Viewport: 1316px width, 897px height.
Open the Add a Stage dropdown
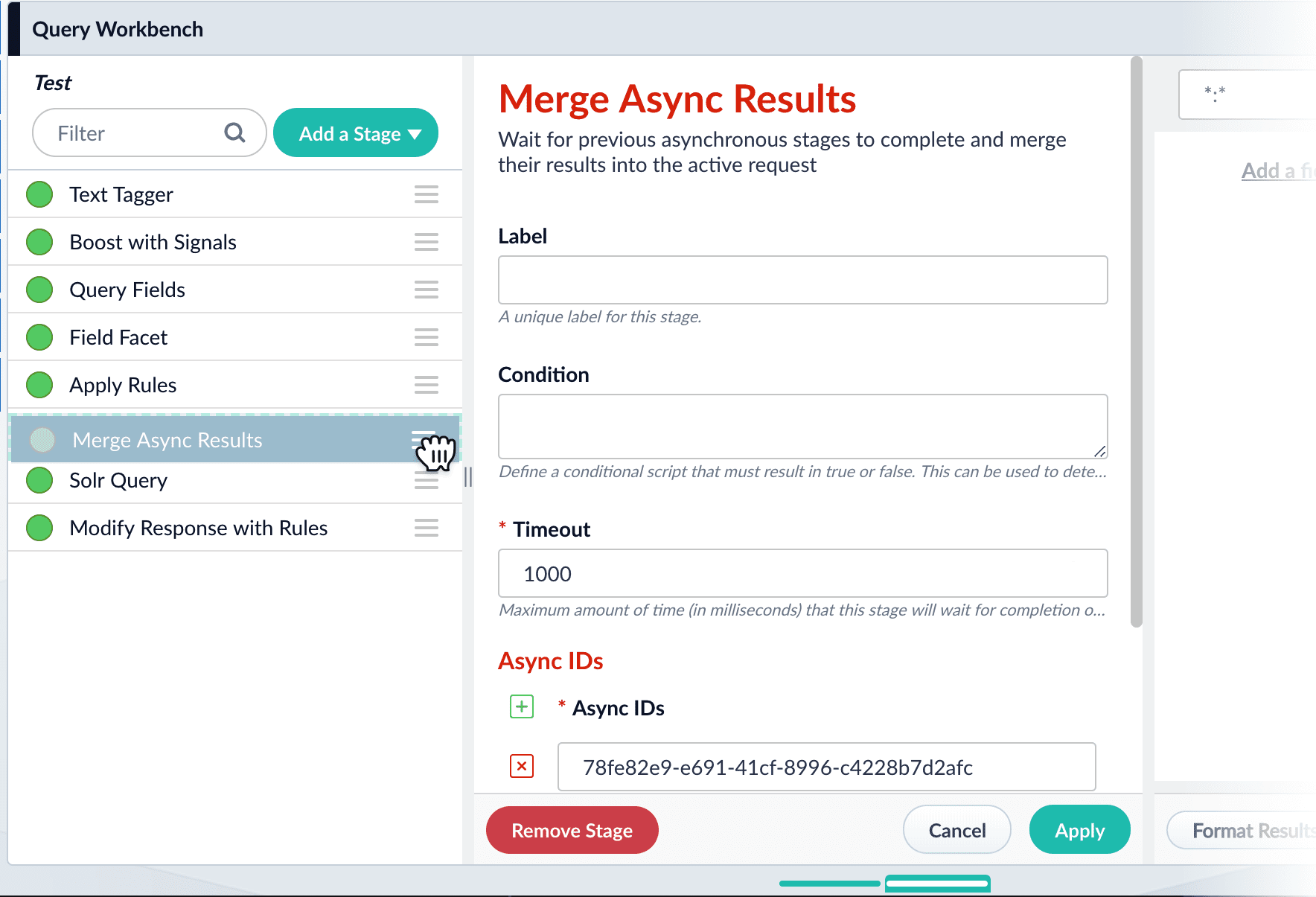click(356, 133)
